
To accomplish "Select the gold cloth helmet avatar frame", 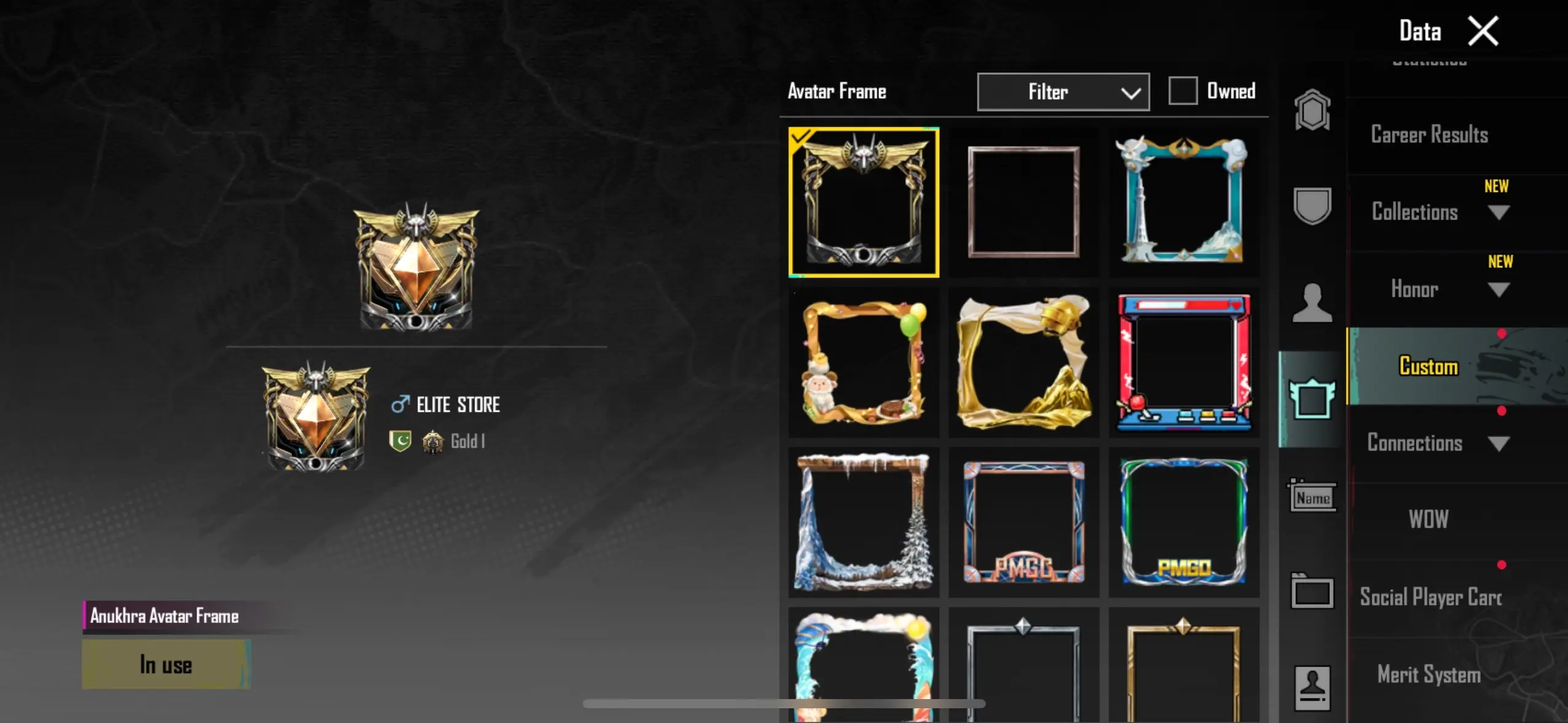I will coord(1023,362).
